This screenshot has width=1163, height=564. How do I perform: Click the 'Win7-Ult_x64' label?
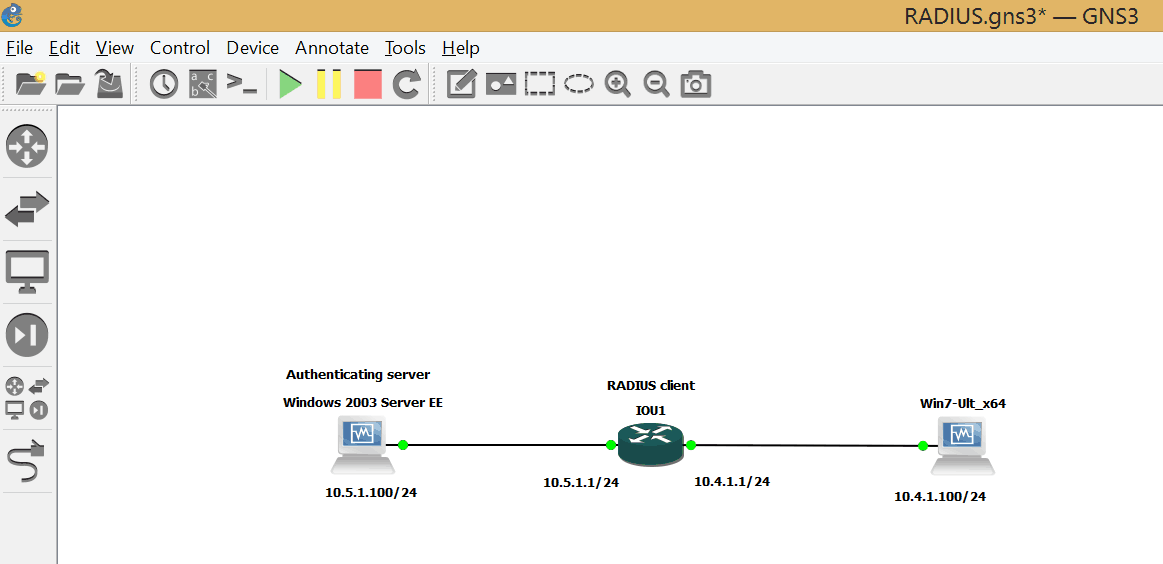pyautogui.click(x=963, y=404)
